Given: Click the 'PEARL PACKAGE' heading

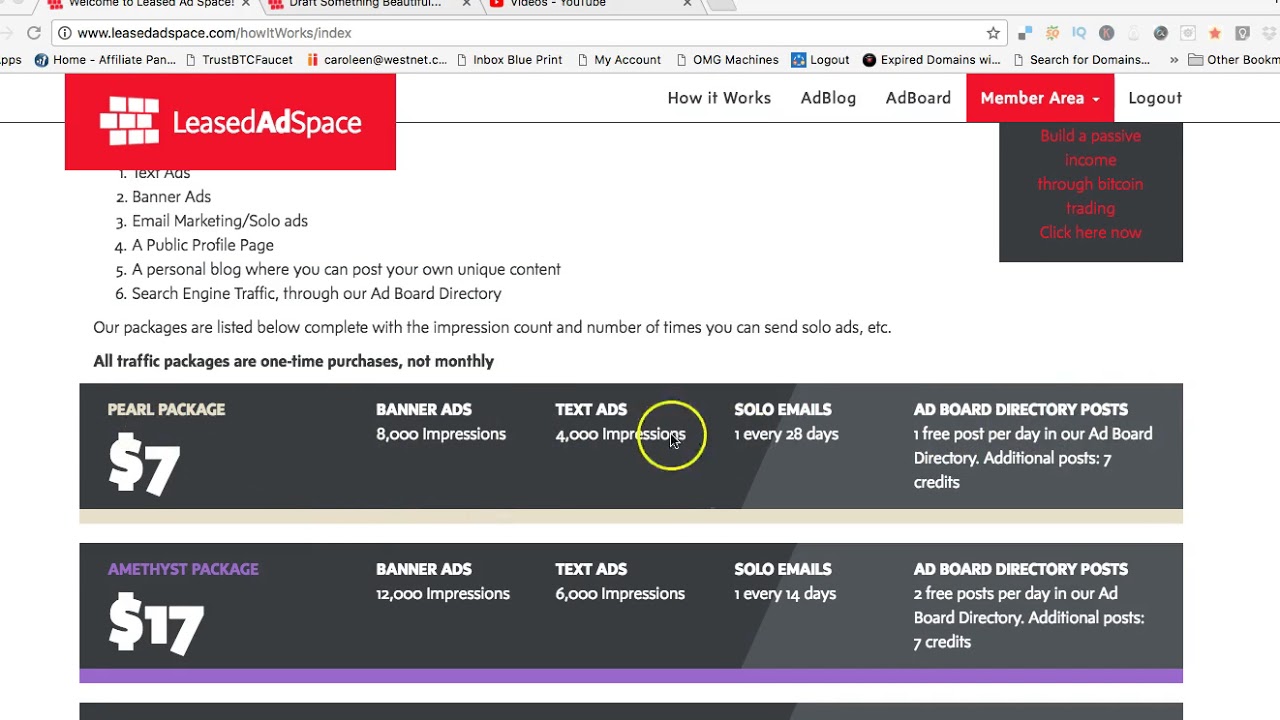Looking at the screenshot, I should [166, 409].
